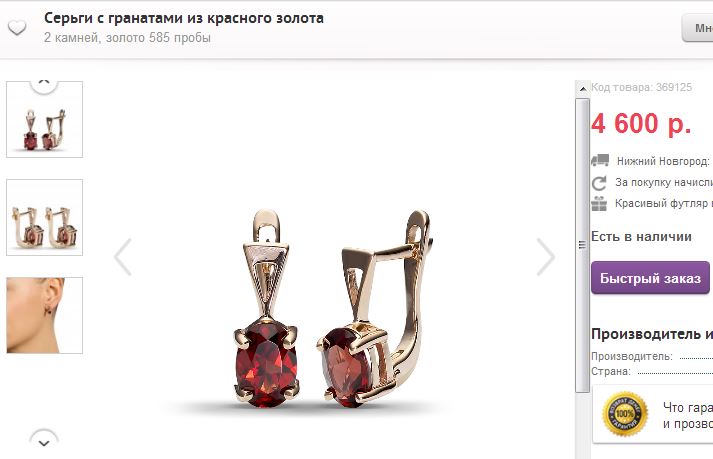
Task: Click the Быстрый заказ button
Action: (x=650, y=277)
